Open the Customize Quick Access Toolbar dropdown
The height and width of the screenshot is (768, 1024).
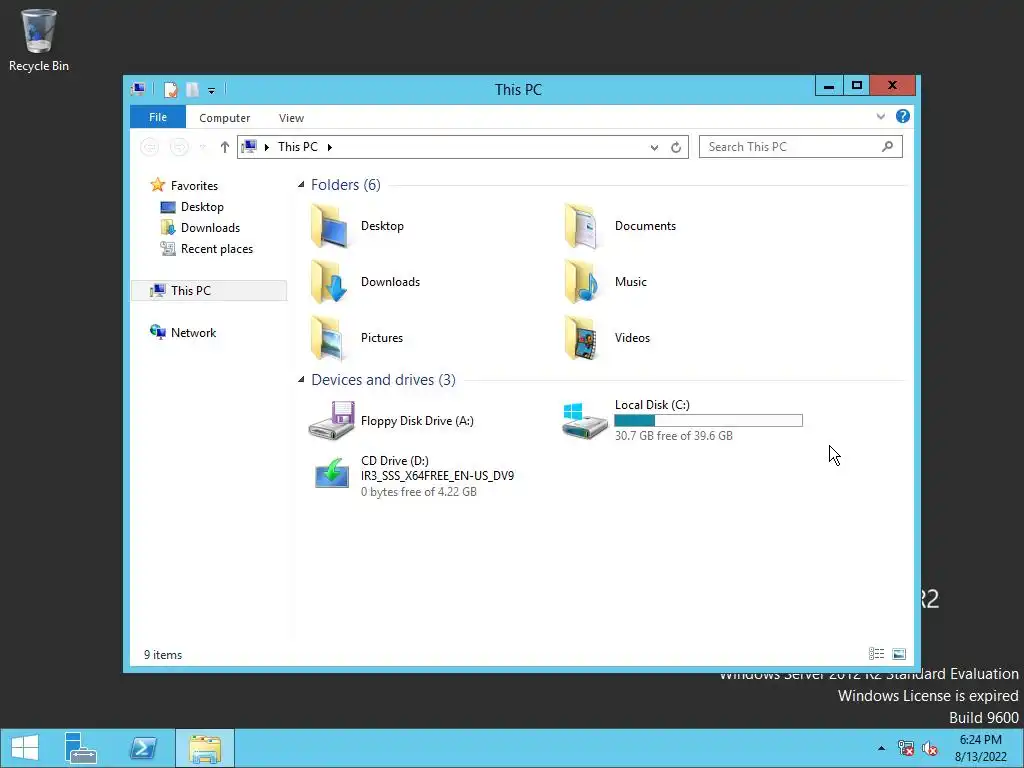pyautogui.click(x=212, y=91)
